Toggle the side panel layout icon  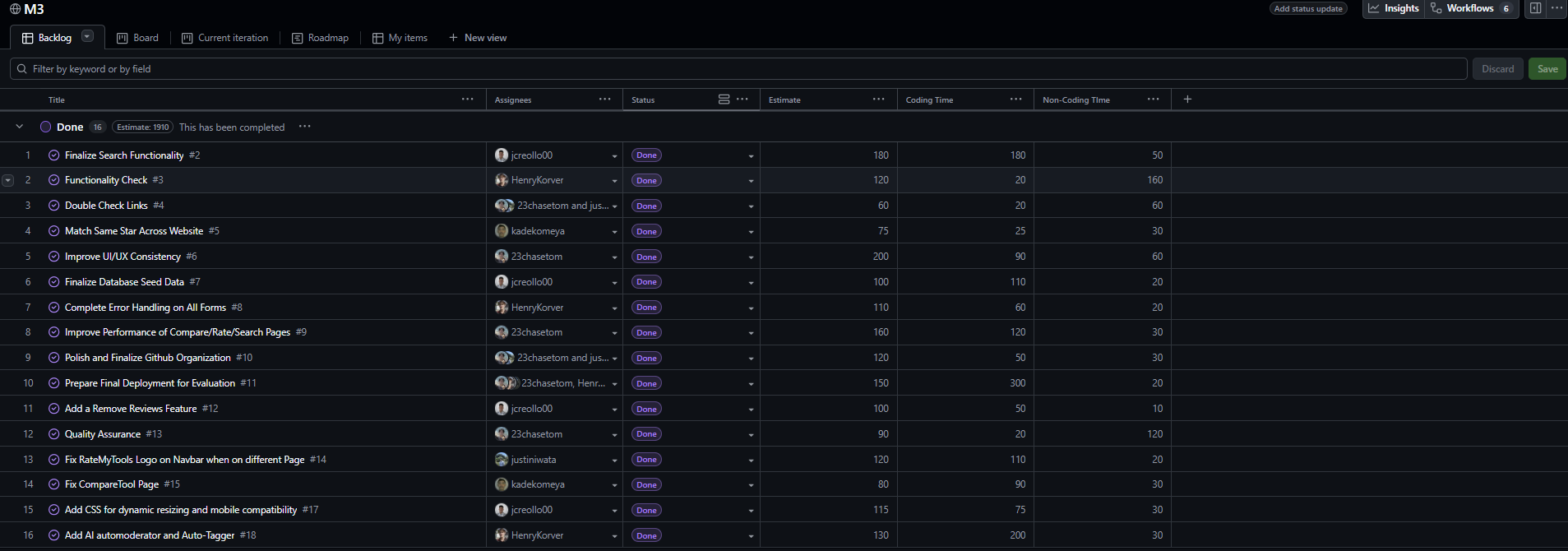pyautogui.click(x=1535, y=8)
